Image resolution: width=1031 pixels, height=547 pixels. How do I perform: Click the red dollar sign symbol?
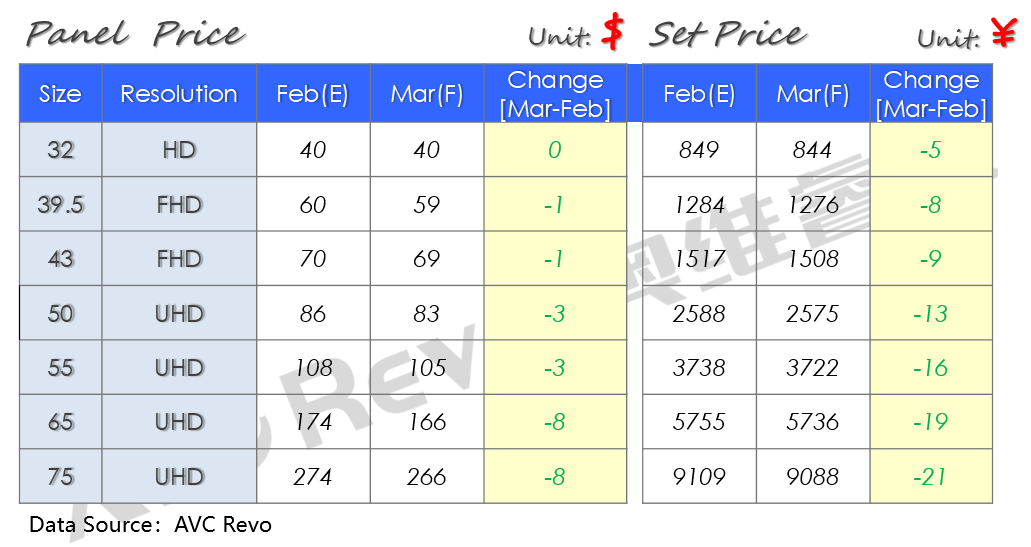click(x=613, y=34)
